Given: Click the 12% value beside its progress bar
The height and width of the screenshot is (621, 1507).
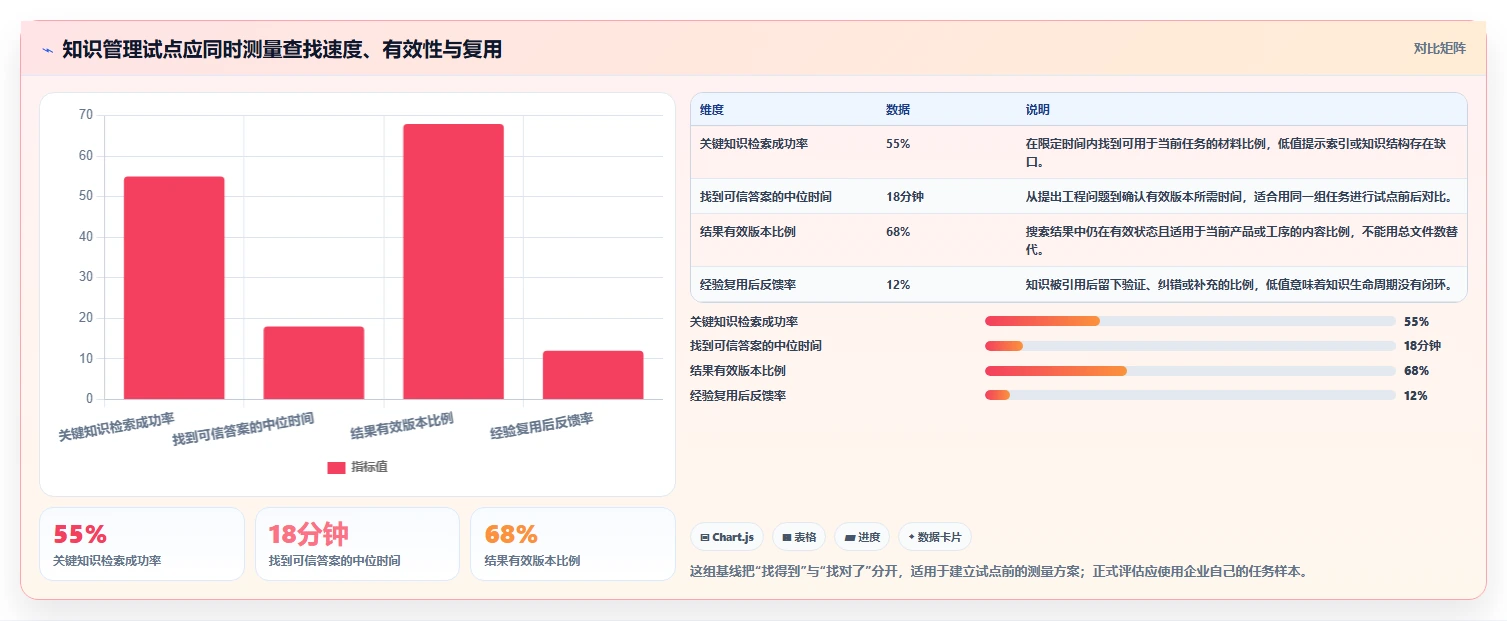Looking at the screenshot, I should [x=1416, y=396].
